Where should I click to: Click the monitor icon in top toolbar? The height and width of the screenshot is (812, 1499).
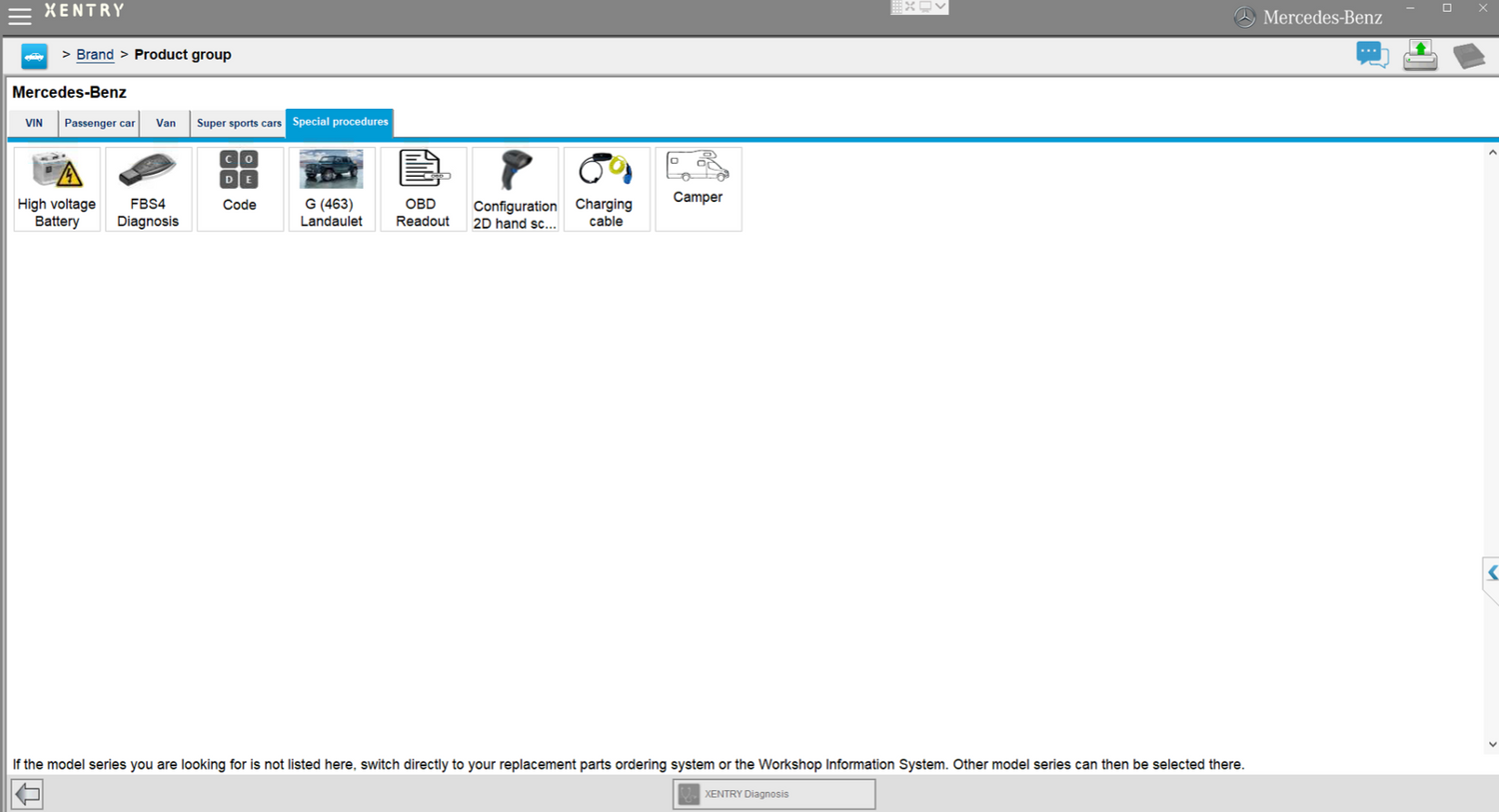(x=925, y=6)
